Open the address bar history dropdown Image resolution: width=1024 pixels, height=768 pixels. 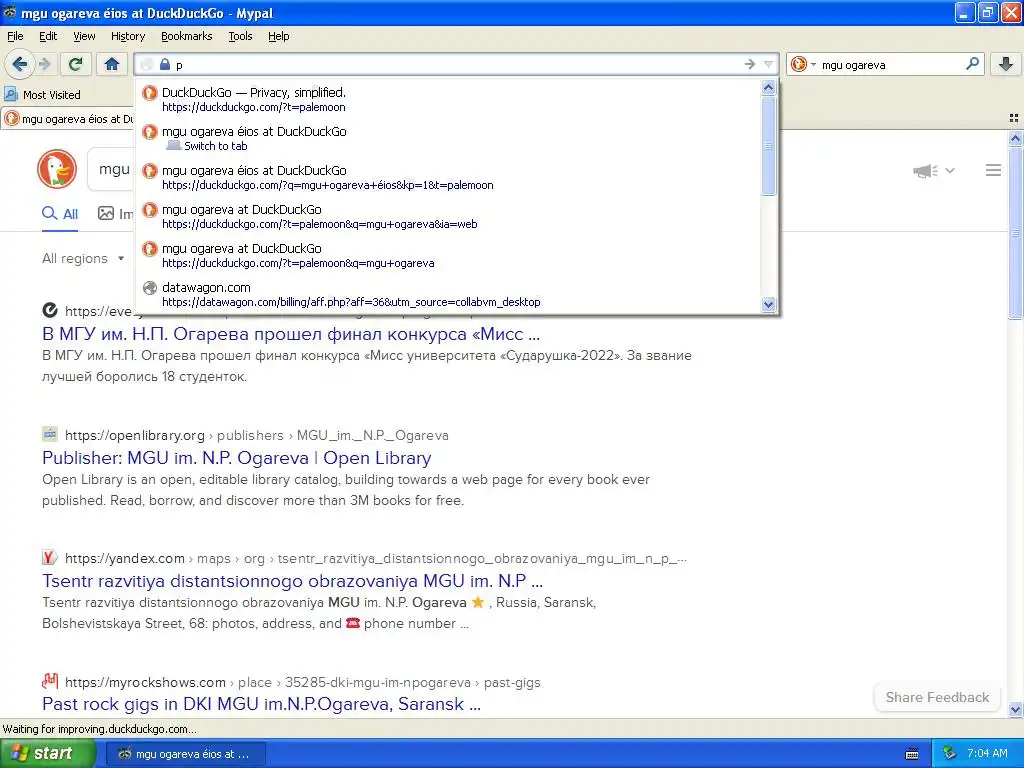coord(769,64)
